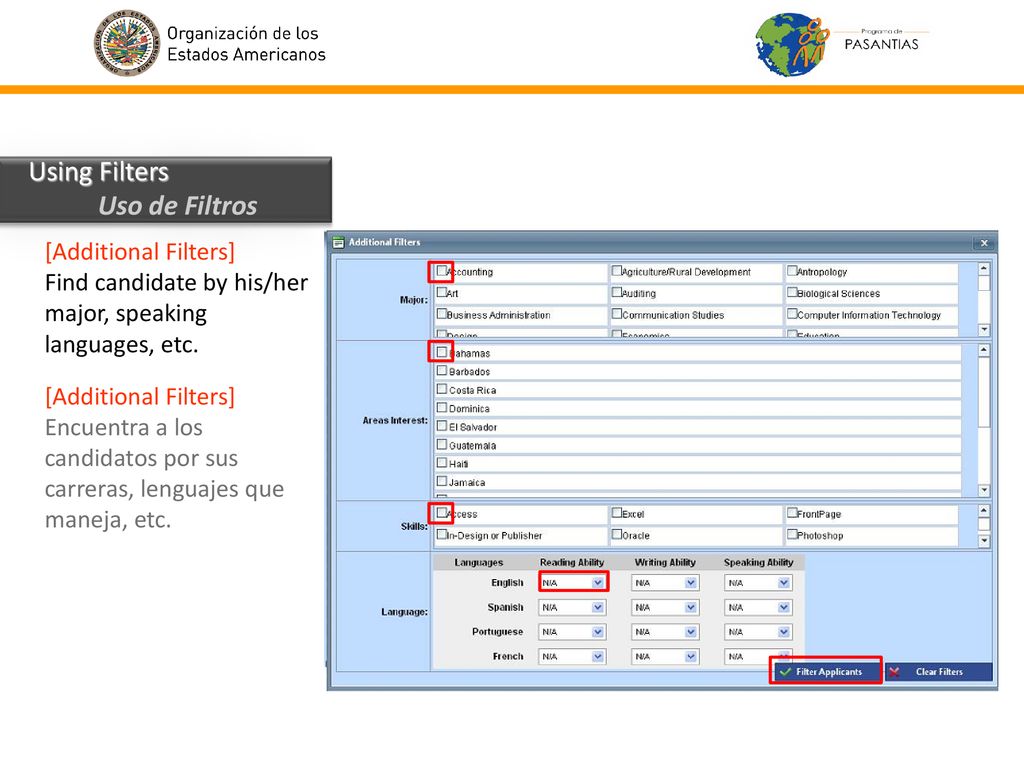Viewport: 1024px width, 768px height.
Task: Click the Programa de Pasantias globe logo
Action: tap(792, 44)
